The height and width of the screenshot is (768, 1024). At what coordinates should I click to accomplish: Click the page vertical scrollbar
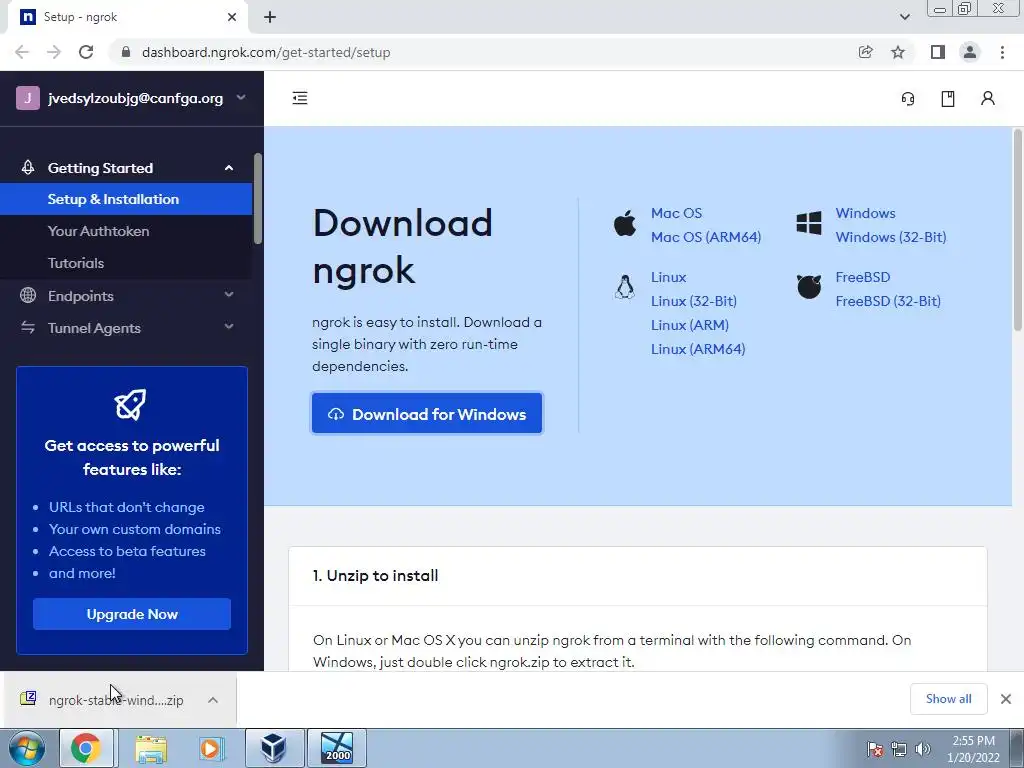coord(1017,230)
